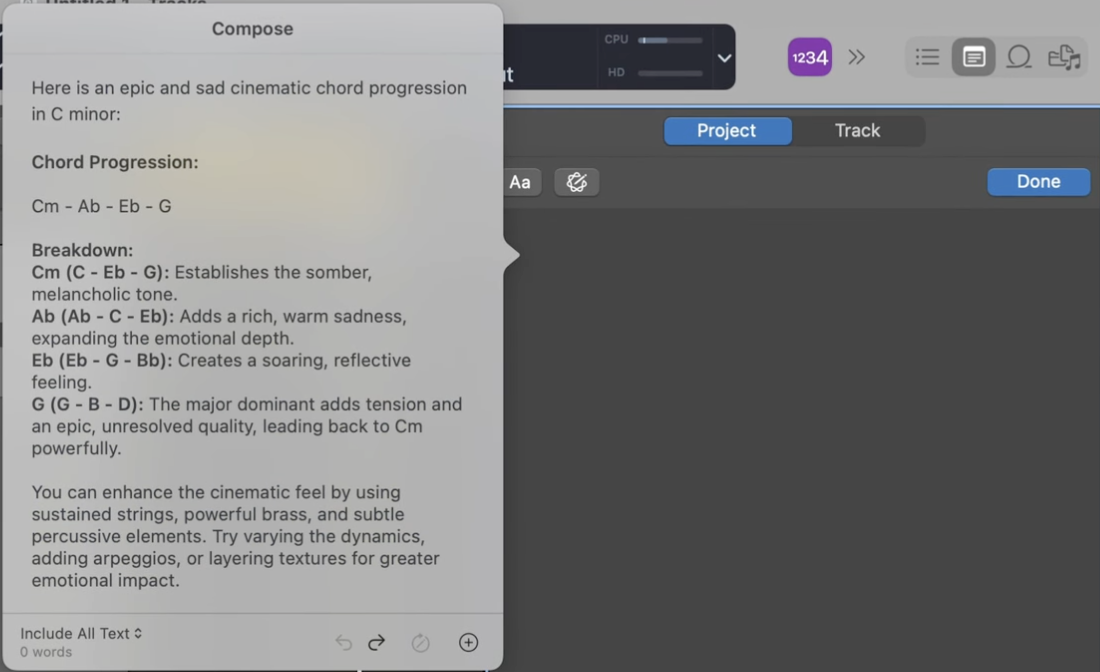The height and width of the screenshot is (672, 1100).
Task: Click the redo arrow in Compose
Action: [x=377, y=642]
